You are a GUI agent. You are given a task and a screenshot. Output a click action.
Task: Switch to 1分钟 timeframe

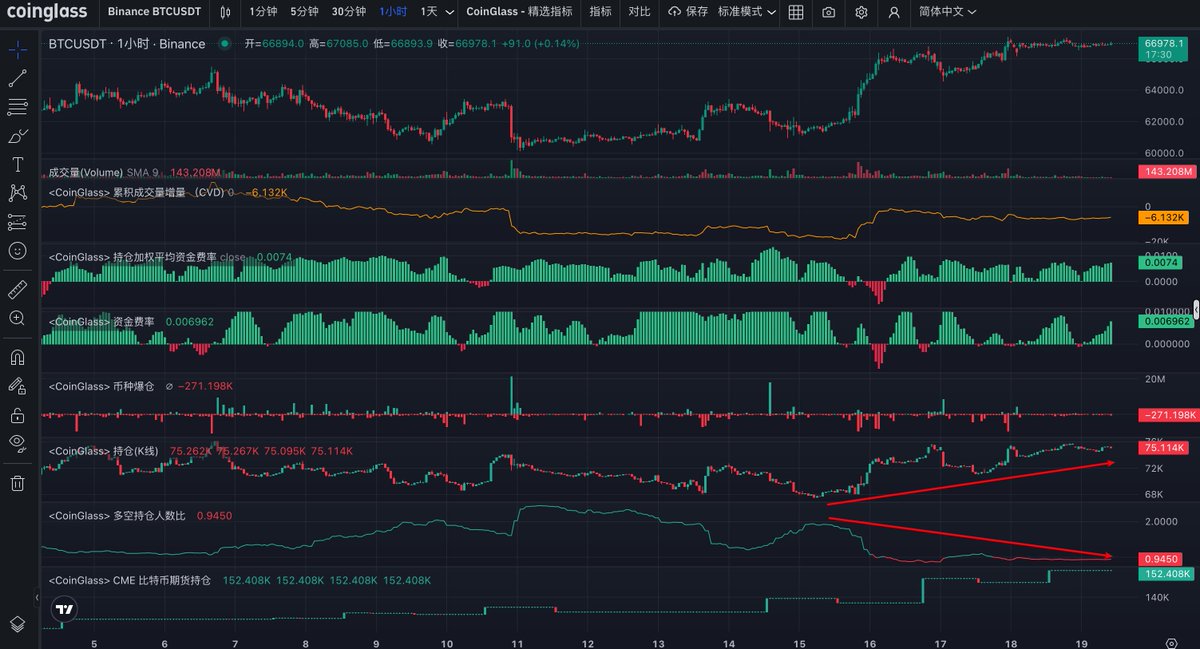(x=263, y=12)
